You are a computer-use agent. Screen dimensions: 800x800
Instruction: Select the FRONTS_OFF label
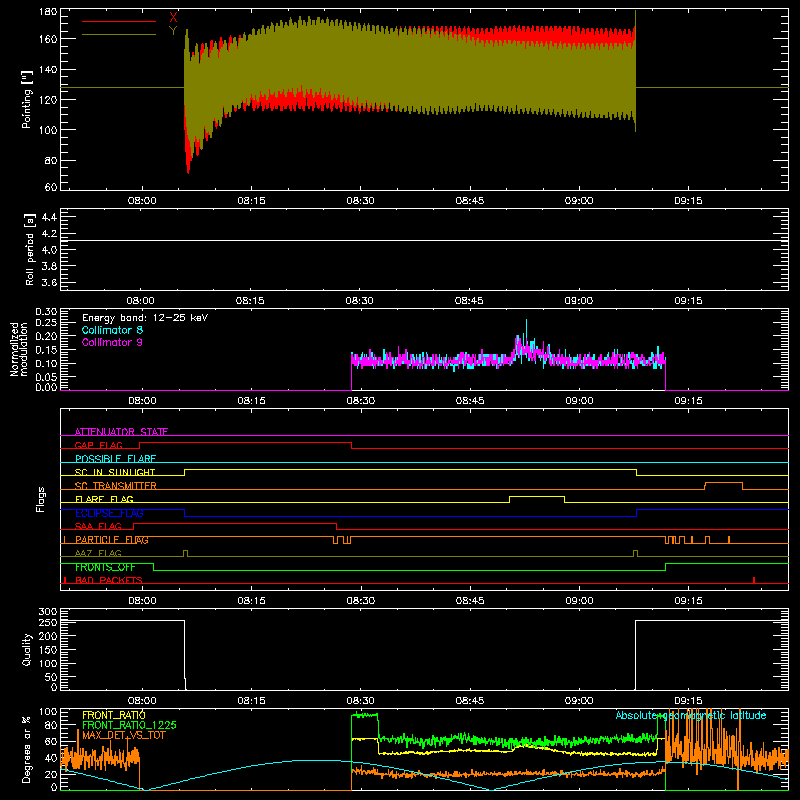point(105,567)
